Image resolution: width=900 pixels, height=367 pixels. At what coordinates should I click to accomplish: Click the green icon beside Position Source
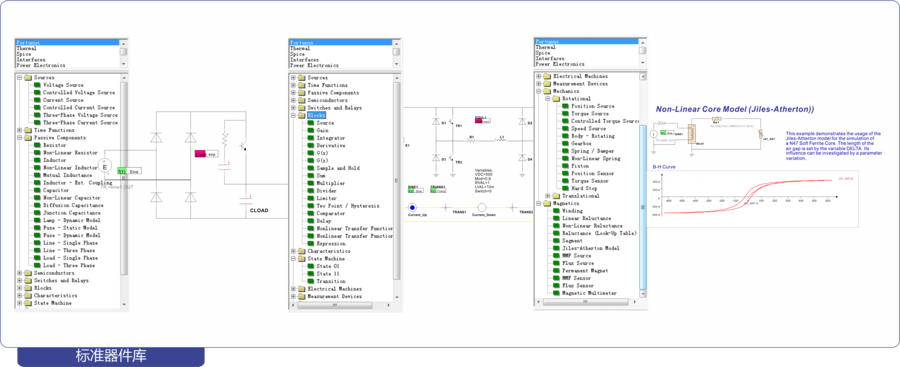point(566,106)
